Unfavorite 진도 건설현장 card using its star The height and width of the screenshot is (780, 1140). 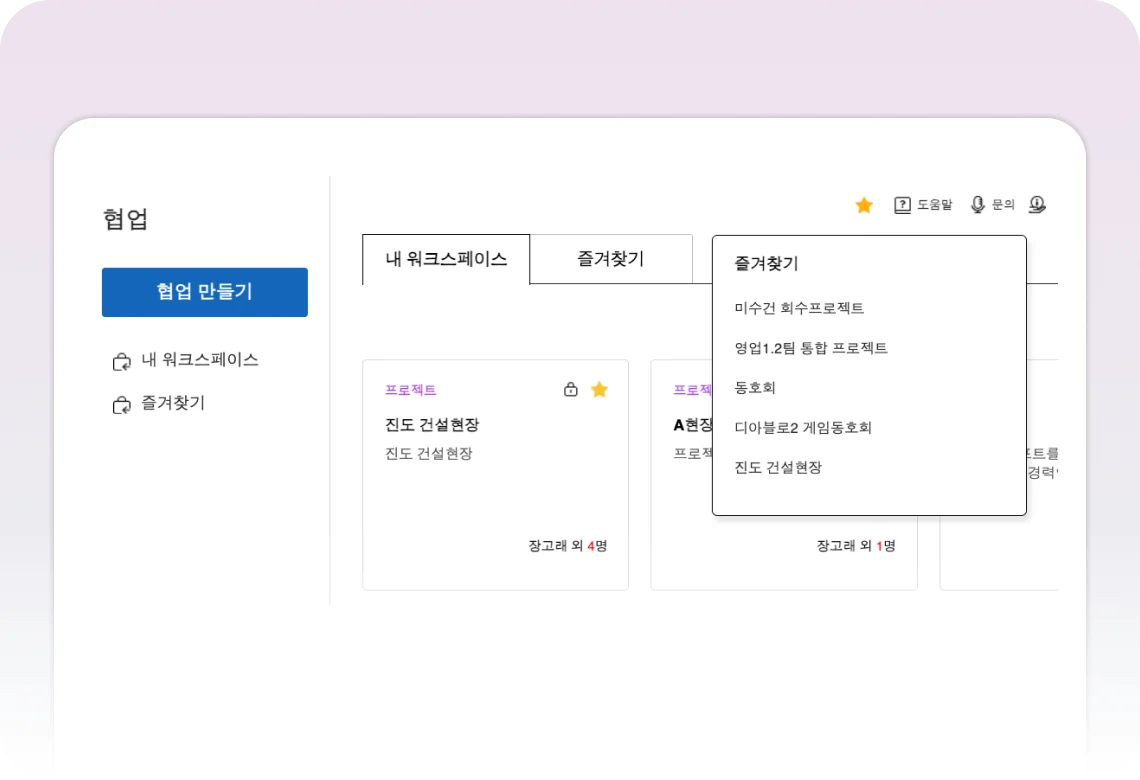click(599, 390)
